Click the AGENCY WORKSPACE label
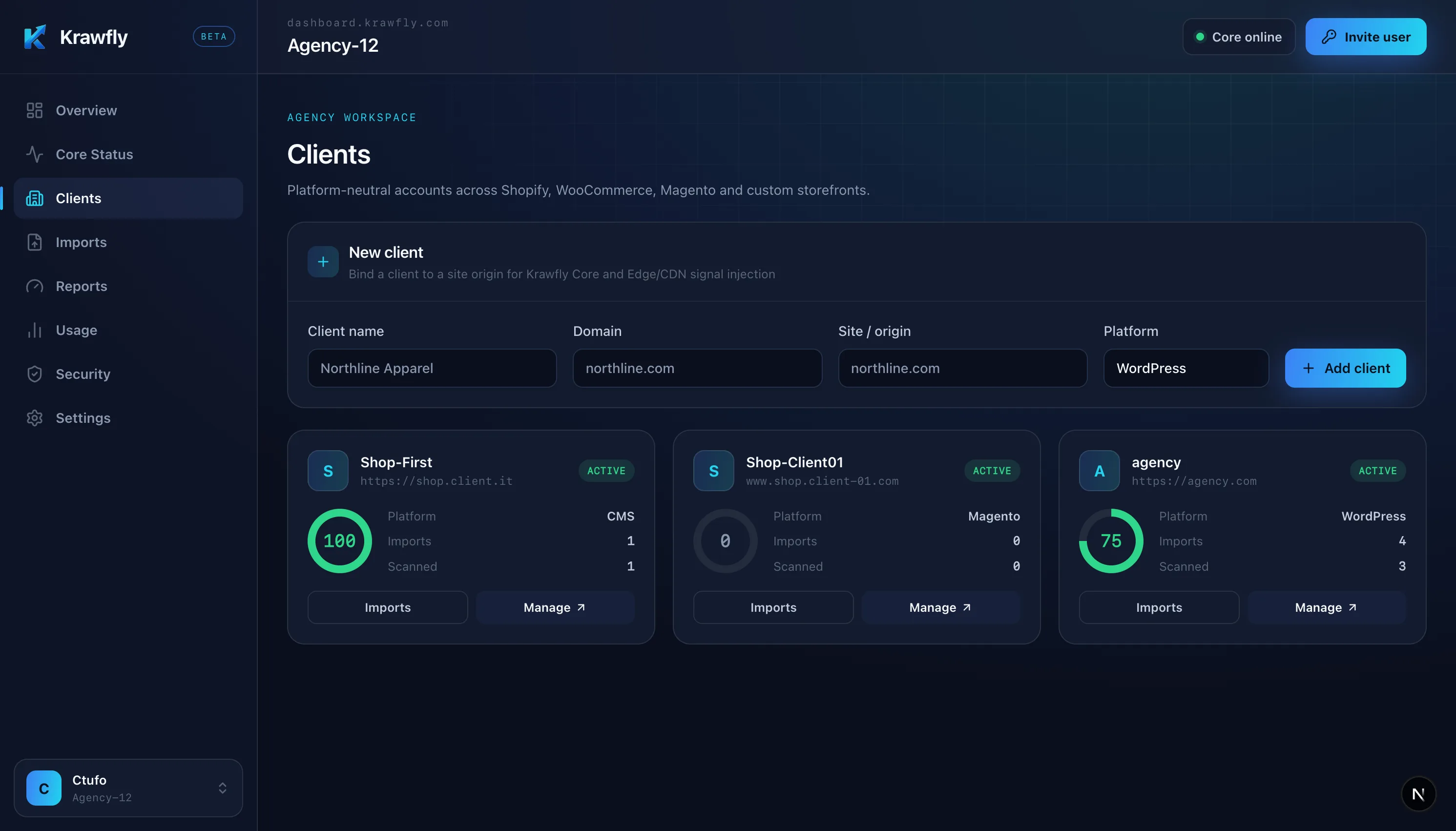Viewport: 1456px width, 831px height. 352,118
